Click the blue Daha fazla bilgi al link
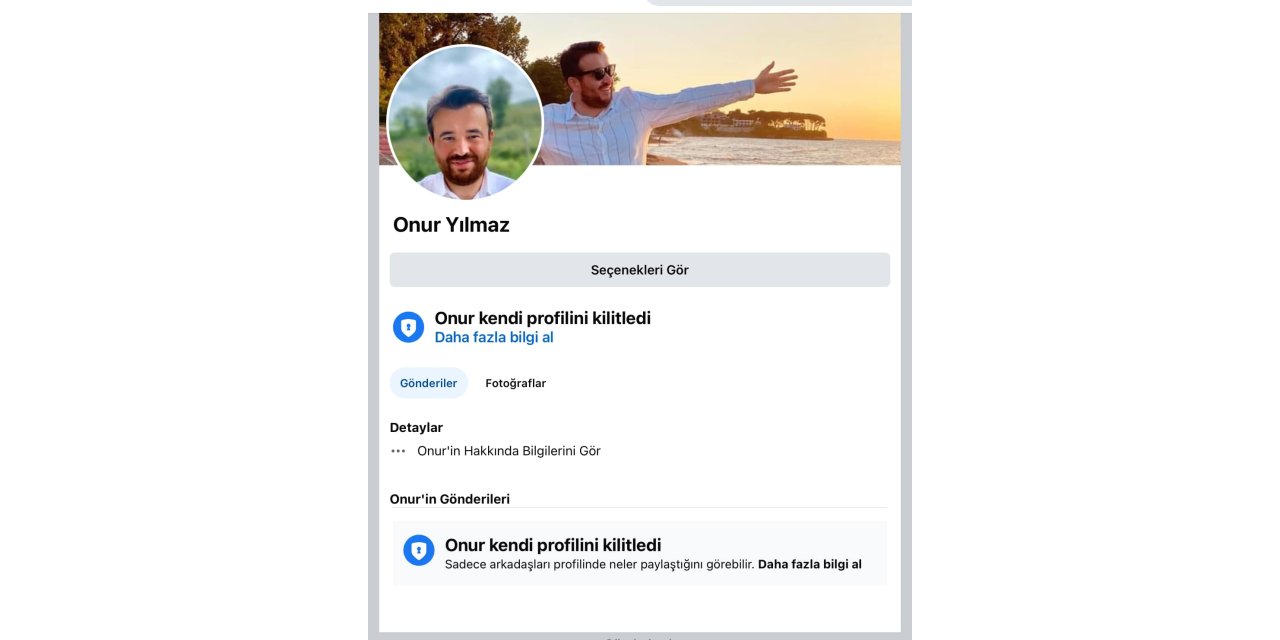The width and height of the screenshot is (1280, 640). coord(494,338)
